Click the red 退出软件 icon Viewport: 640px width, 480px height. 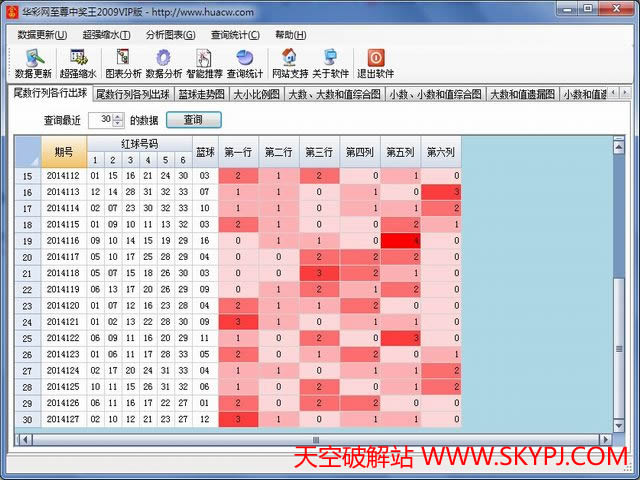[376, 64]
